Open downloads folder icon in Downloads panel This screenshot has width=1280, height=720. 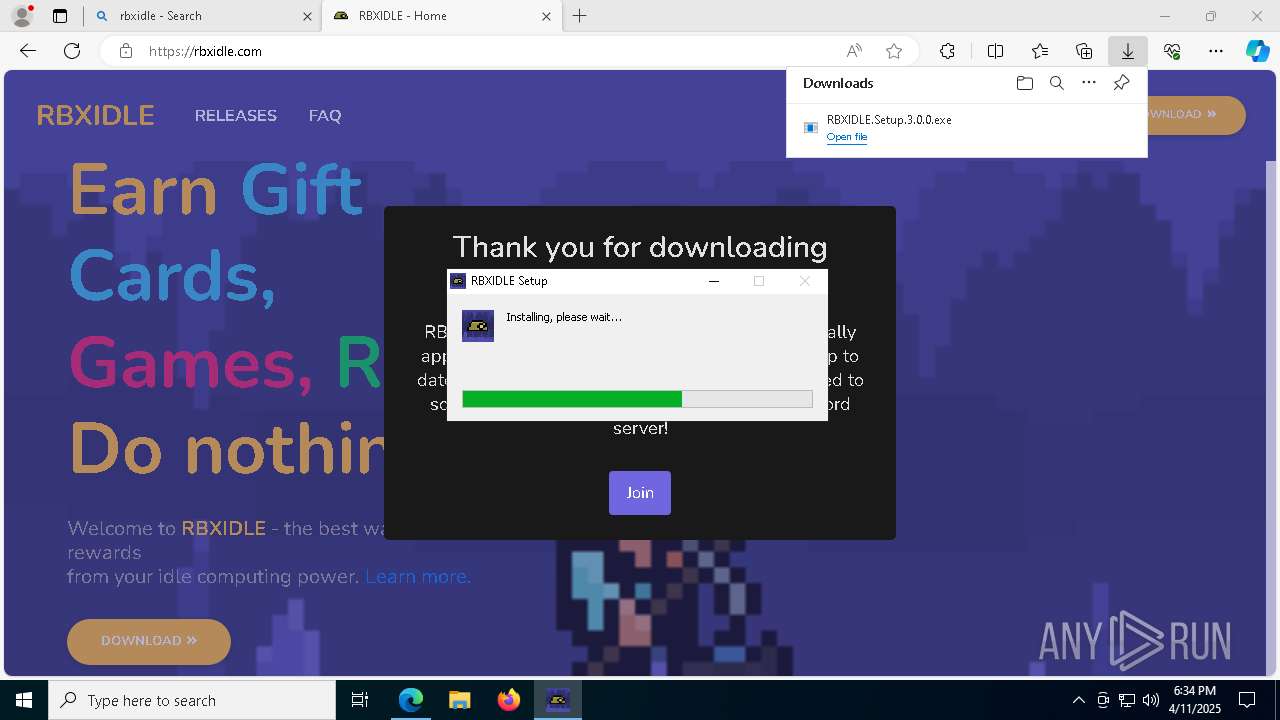tap(1024, 83)
